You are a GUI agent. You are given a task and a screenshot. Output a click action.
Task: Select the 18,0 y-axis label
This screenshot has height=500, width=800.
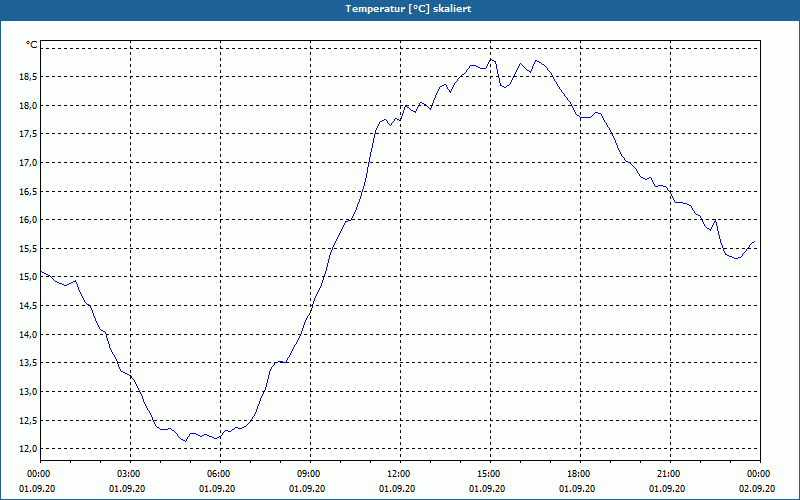[29, 106]
